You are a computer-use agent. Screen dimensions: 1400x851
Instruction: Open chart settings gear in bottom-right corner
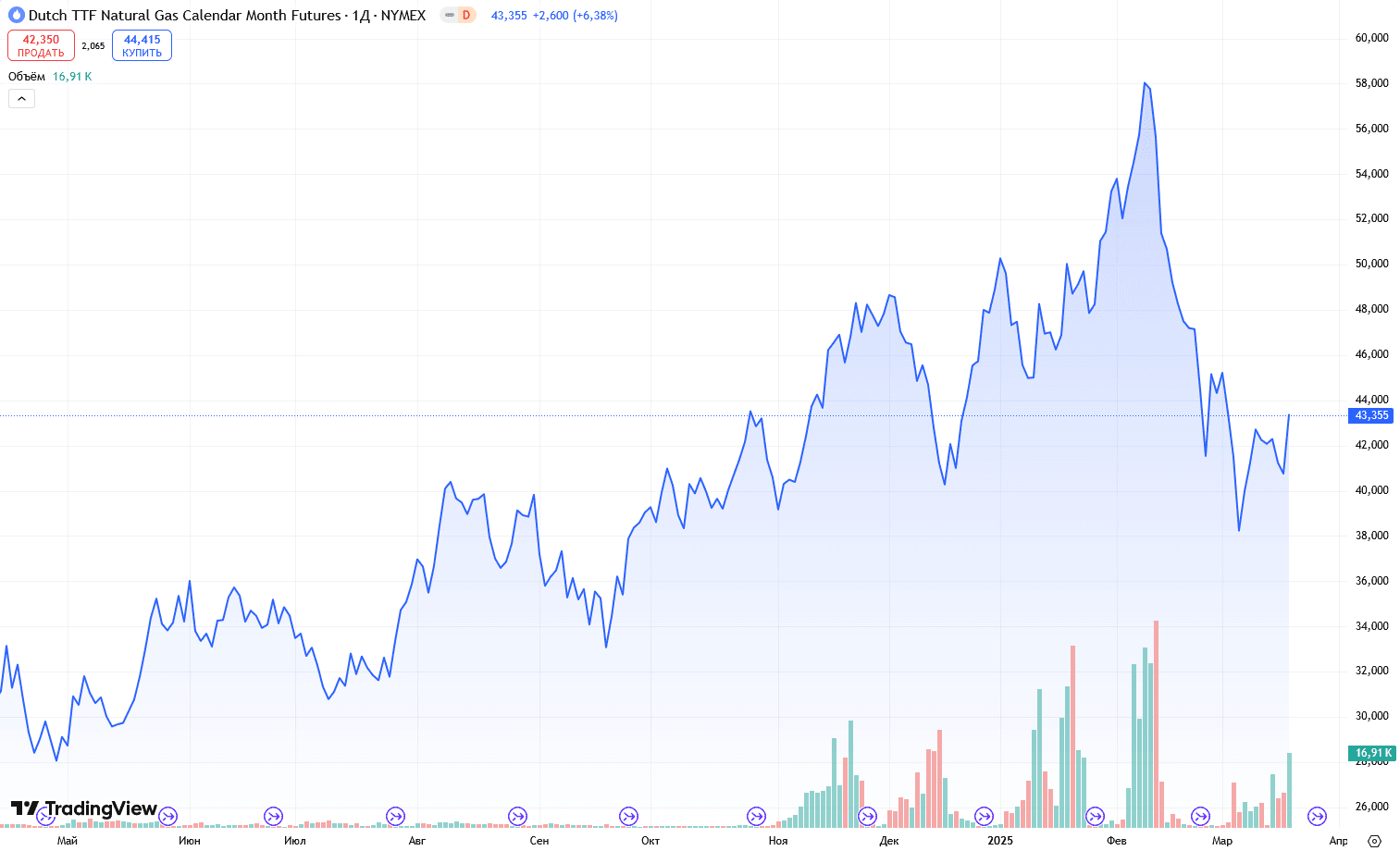(1374, 841)
